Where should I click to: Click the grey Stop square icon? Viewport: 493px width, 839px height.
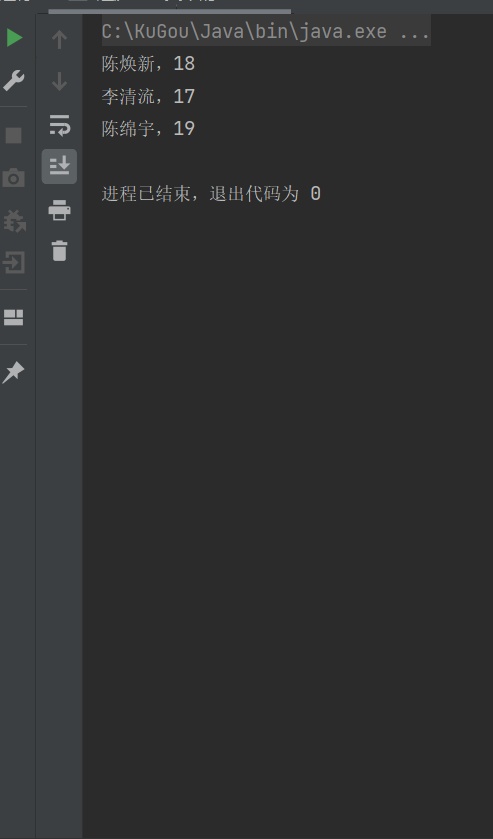click(x=13, y=135)
